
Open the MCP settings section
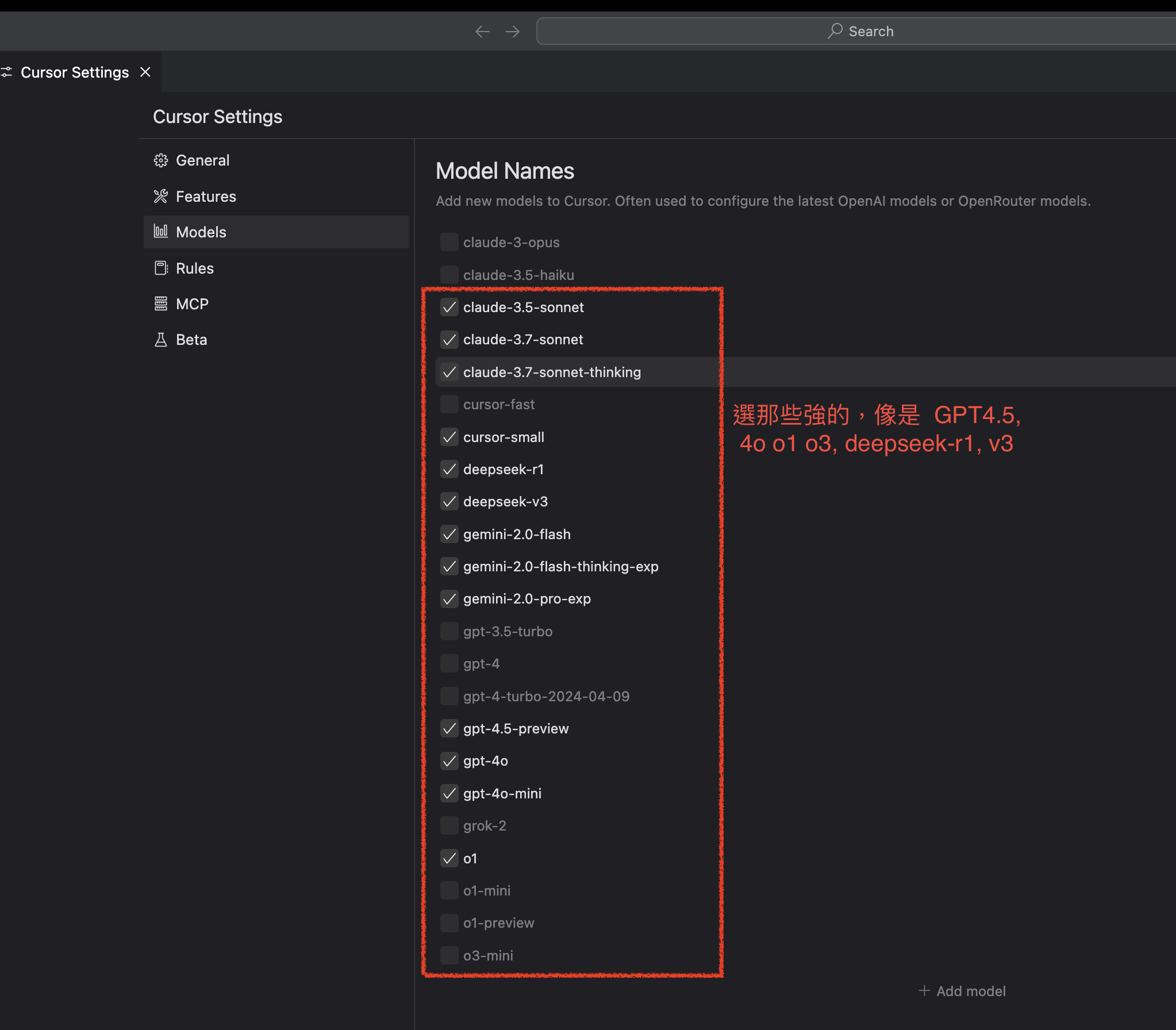tap(276, 304)
